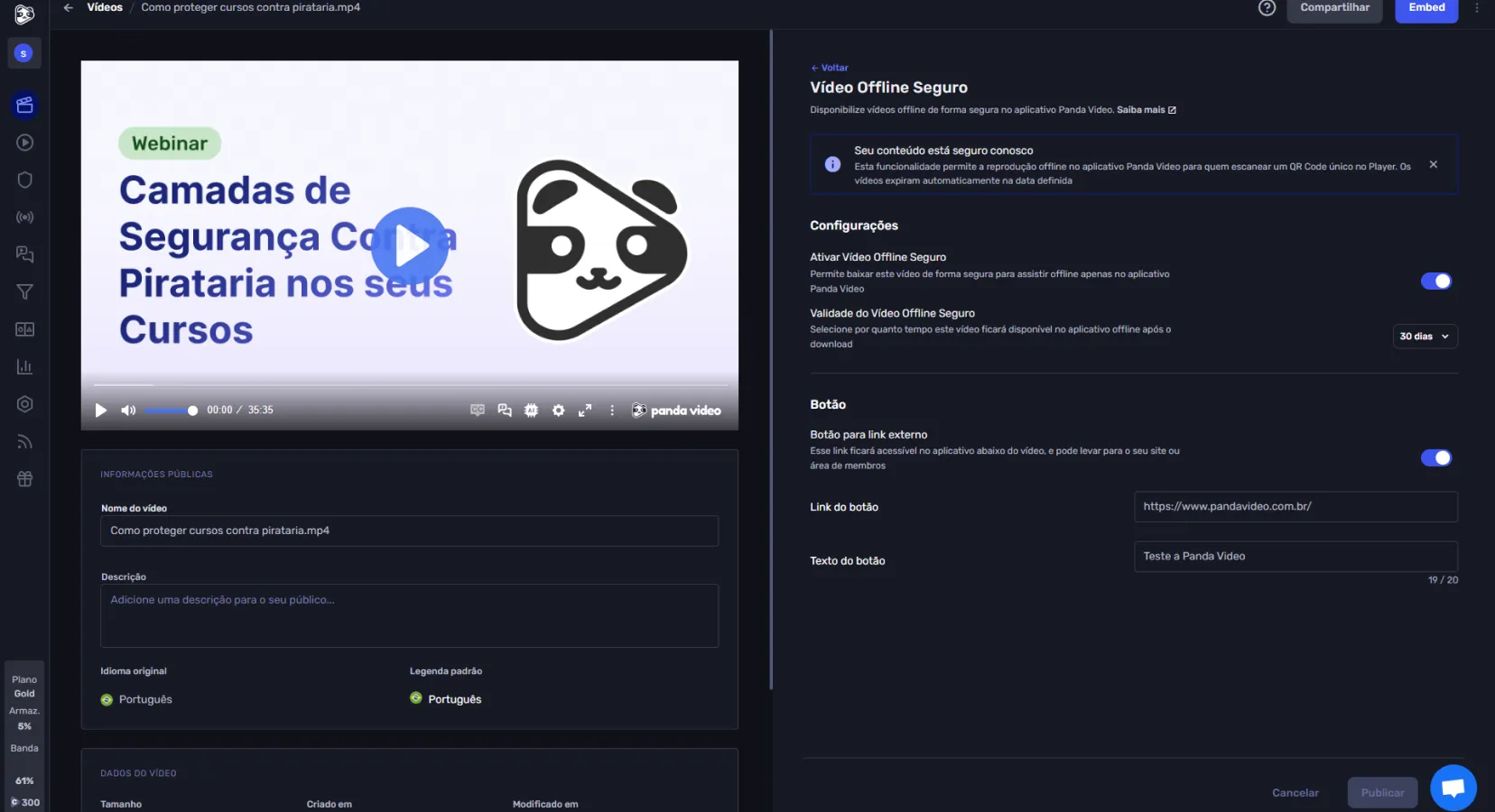This screenshot has width=1495, height=812.
Task: Click the breadcrumb file name text
Action: coord(251,7)
